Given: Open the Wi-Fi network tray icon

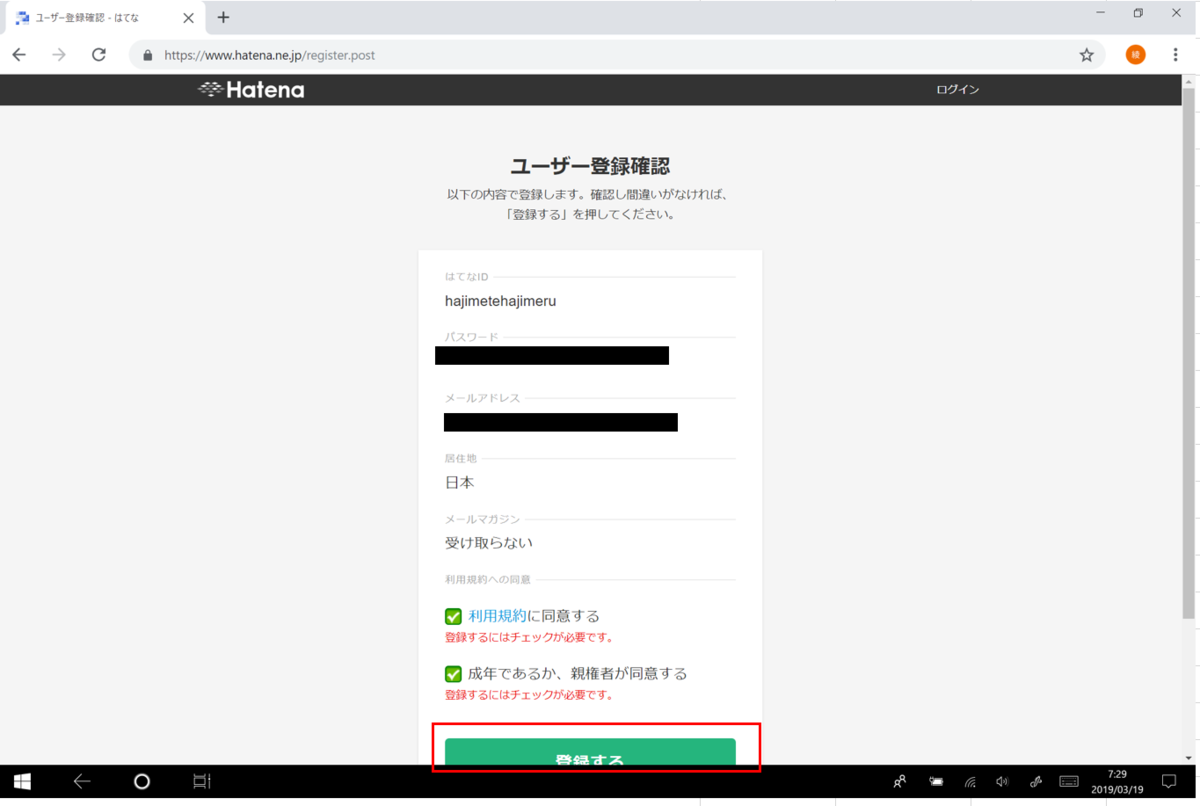Looking at the screenshot, I should 970,782.
